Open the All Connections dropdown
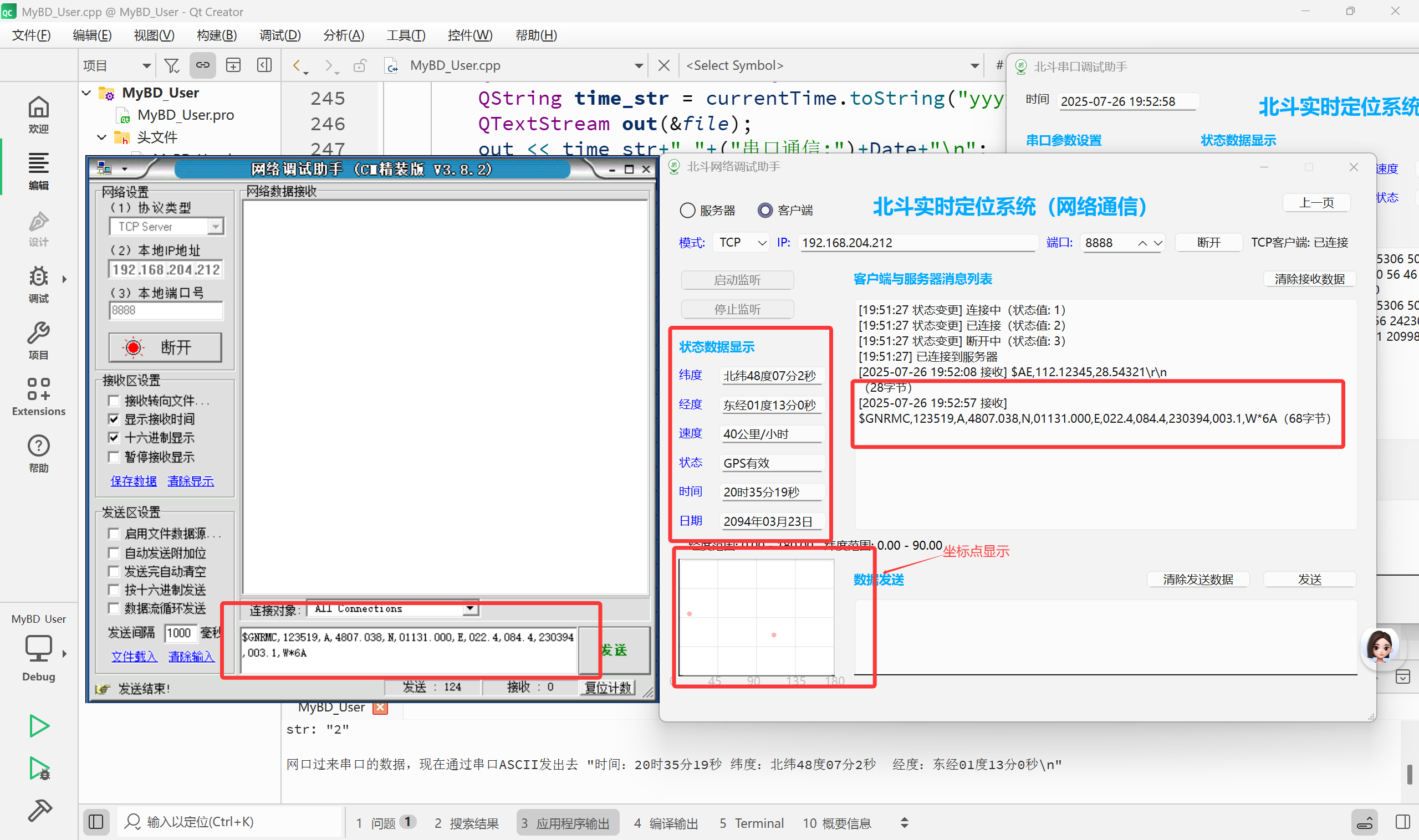 pyautogui.click(x=470, y=609)
